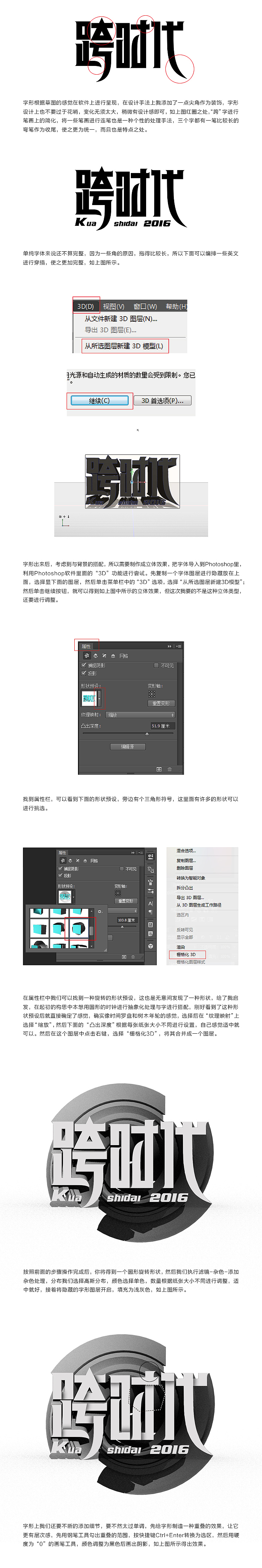Viewport: 262px width, 1568px height.
Task: Toggle 不可见 checkbox in the 103.8 厘米 panel
Action: coord(121,869)
